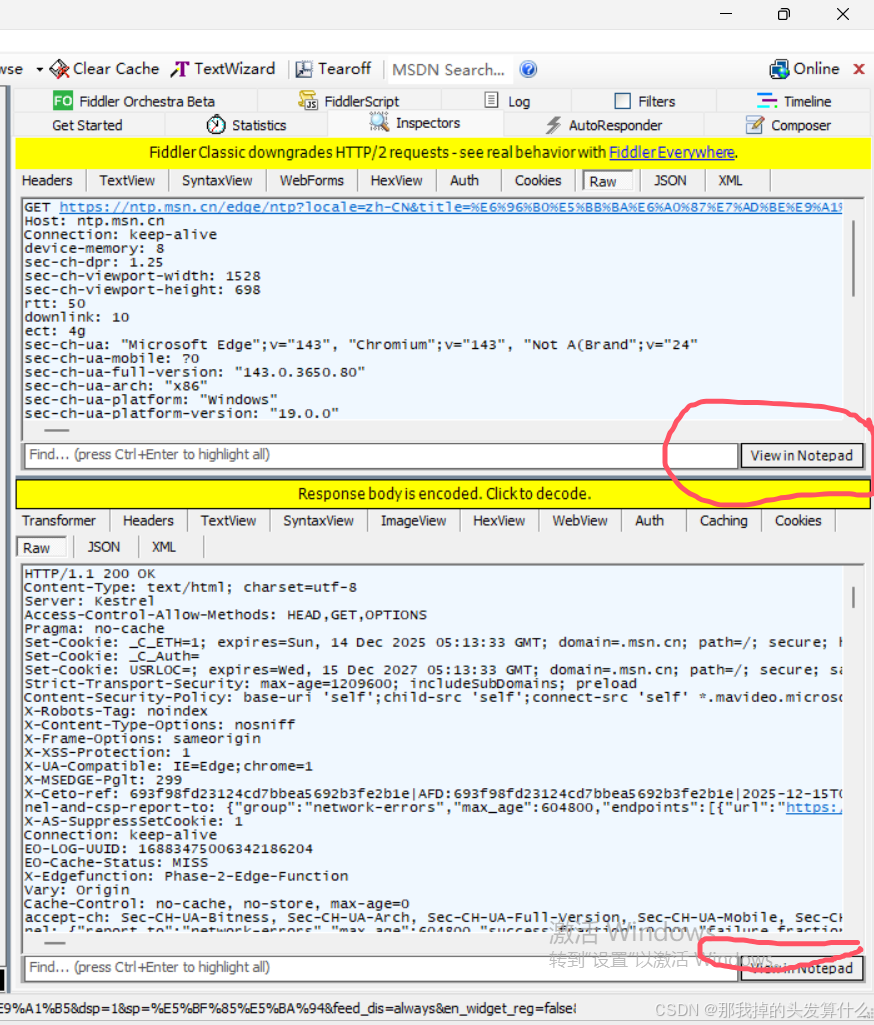Click the https link in nel-and-csp-report-to line
The width and height of the screenshot is (874, 1025).
coord(814,807)
